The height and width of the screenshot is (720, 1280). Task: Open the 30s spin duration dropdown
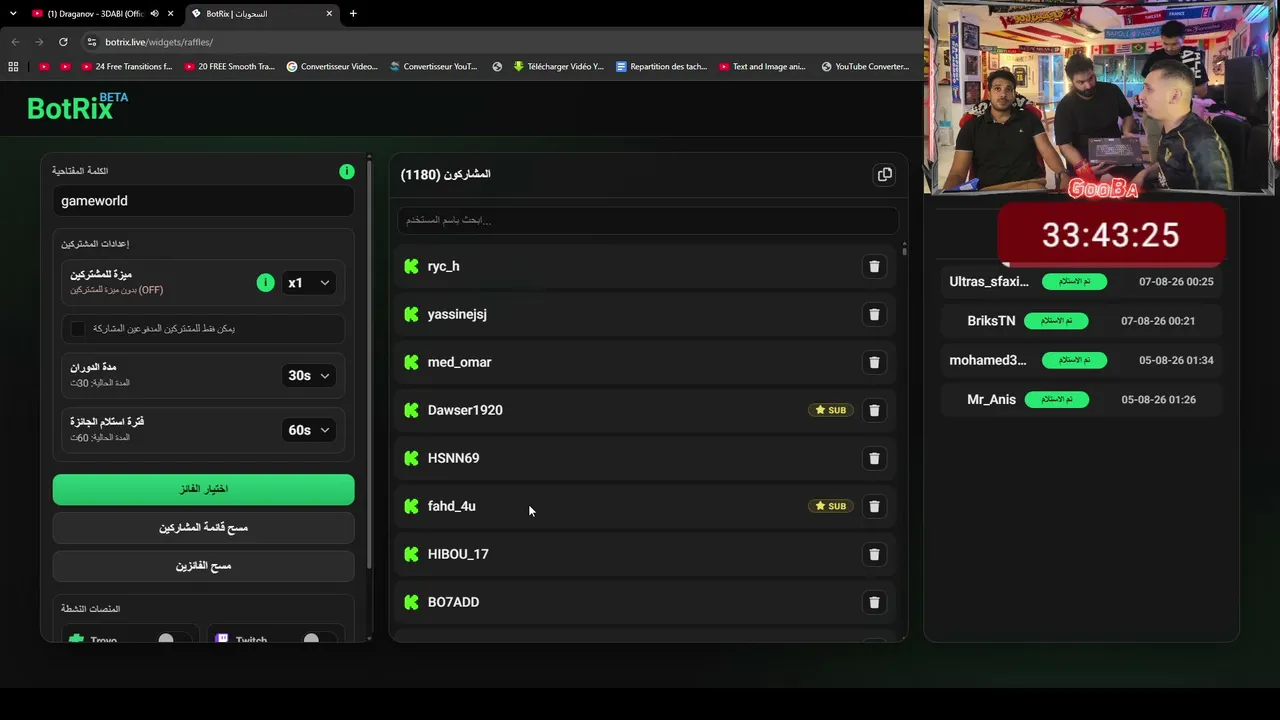tap(308, 376)
